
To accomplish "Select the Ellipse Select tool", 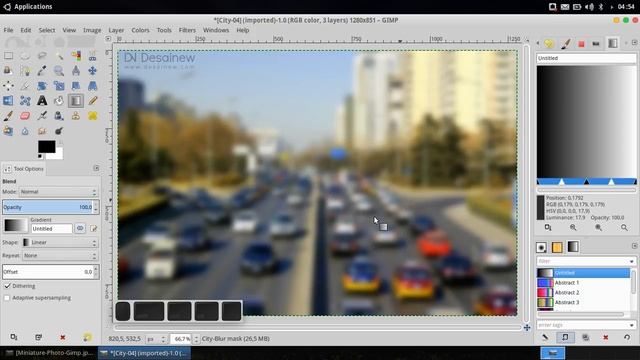I will click(x=25, y=56).
